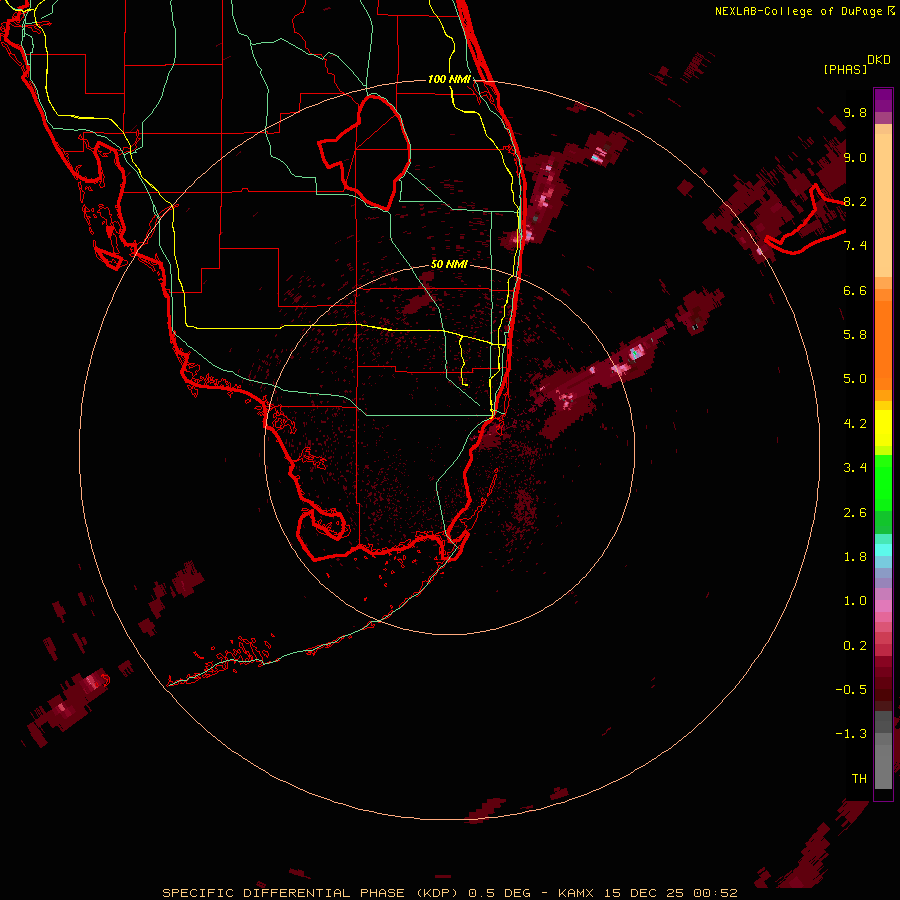The image size is (900, 900).
Task: Select the 100 NMI range ring label
Action: click(x=449, y=79)
